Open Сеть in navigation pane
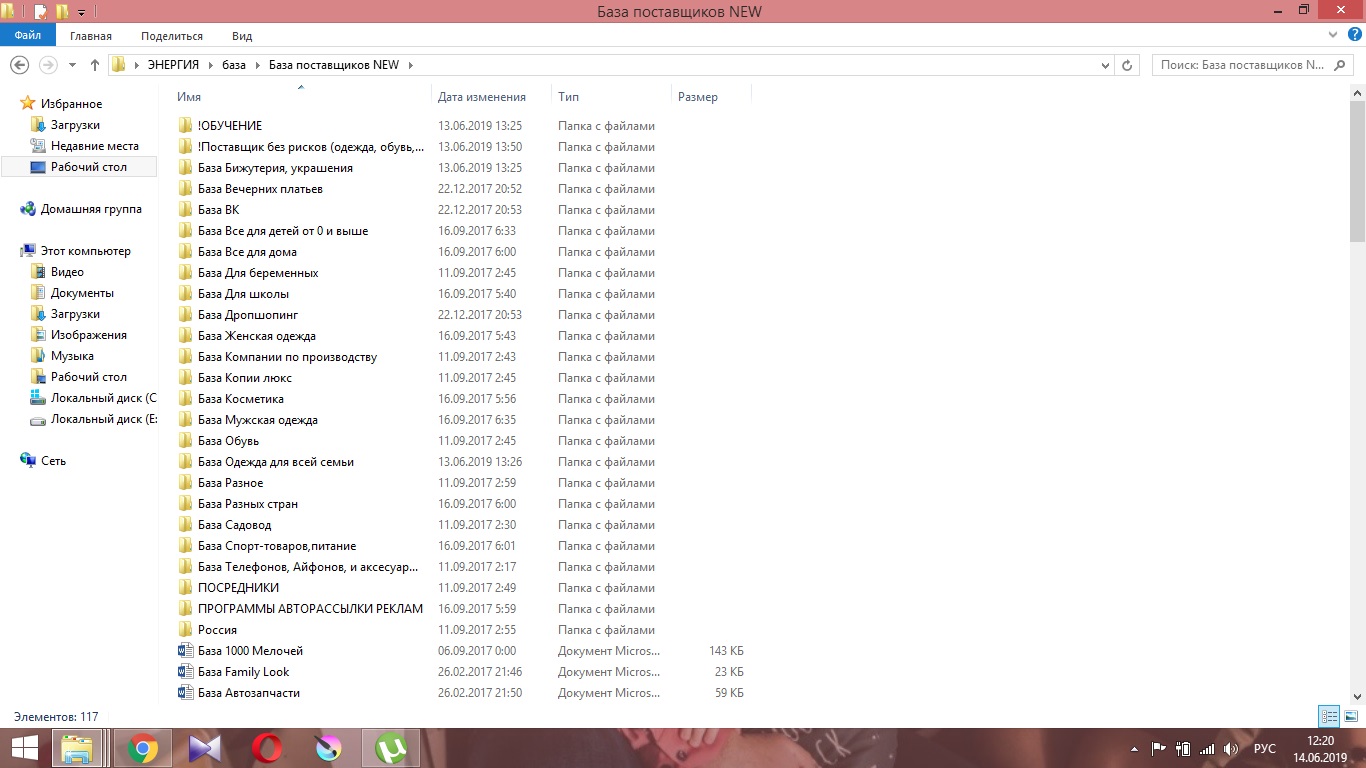1366x768 pixels. click(53, 461)
